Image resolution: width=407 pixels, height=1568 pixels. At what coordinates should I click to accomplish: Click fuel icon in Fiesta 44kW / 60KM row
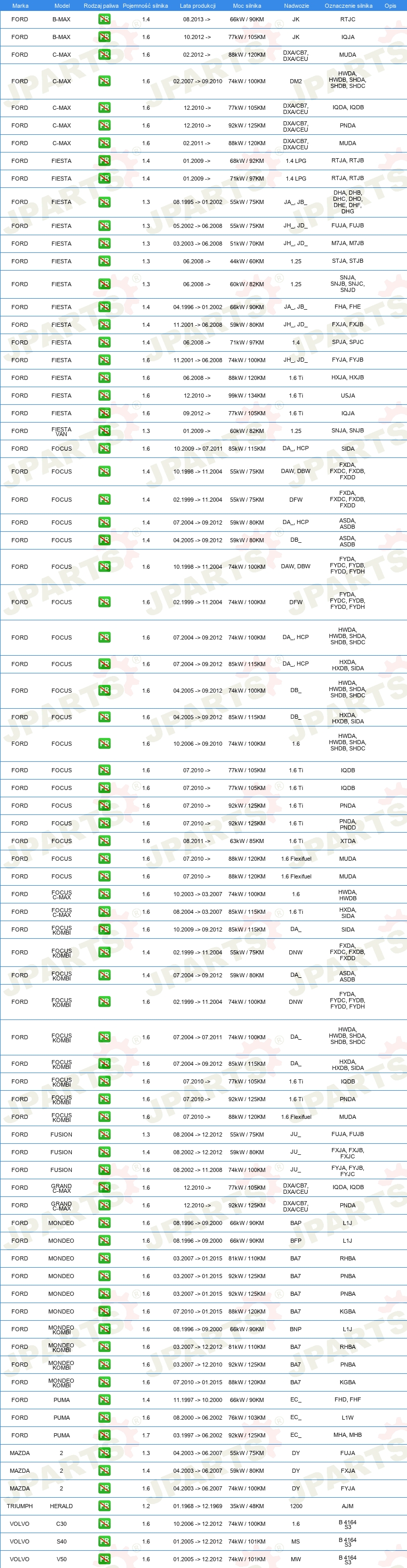coord(104,261)
